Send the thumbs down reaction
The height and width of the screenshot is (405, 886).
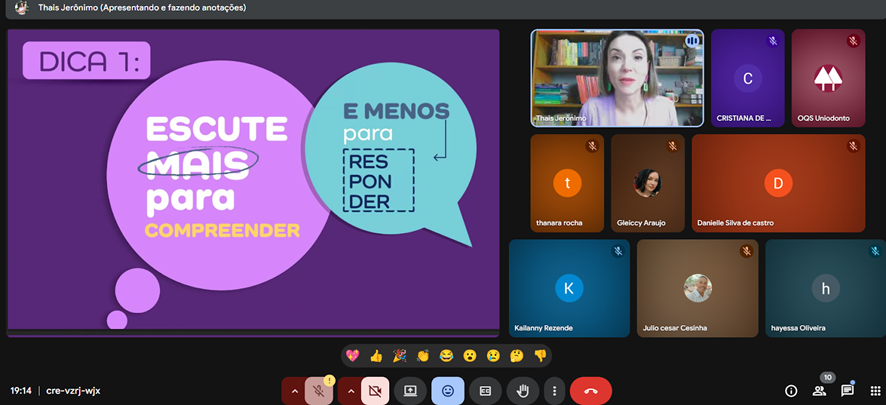point(540,355)
